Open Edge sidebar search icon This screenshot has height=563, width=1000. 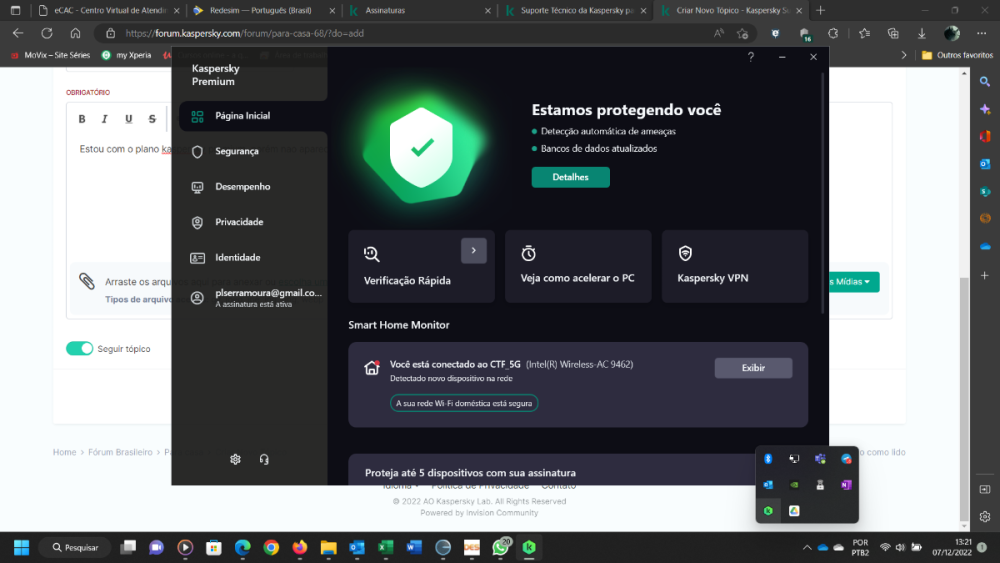[x=985, y=82]
